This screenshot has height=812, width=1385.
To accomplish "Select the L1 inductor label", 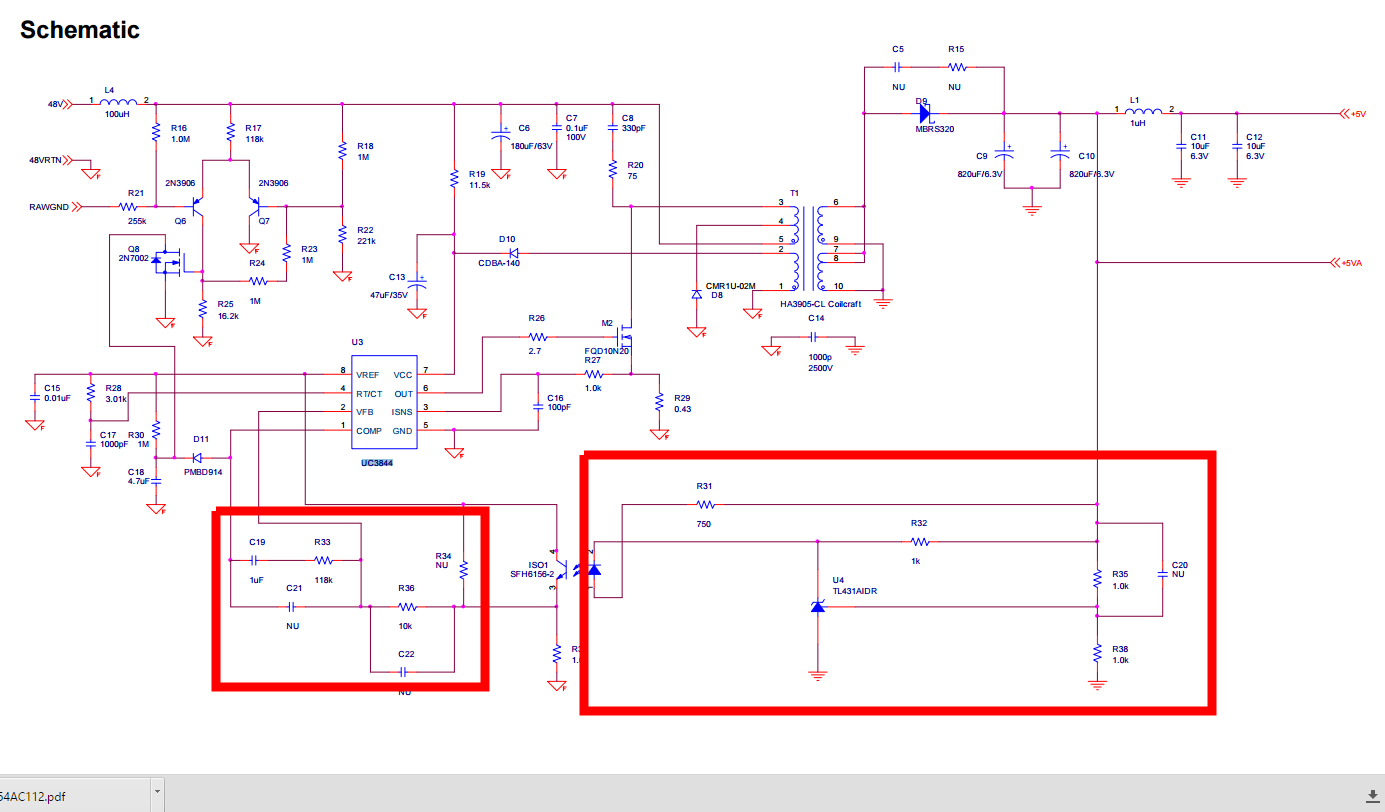I will click(x=1134, y=100).
